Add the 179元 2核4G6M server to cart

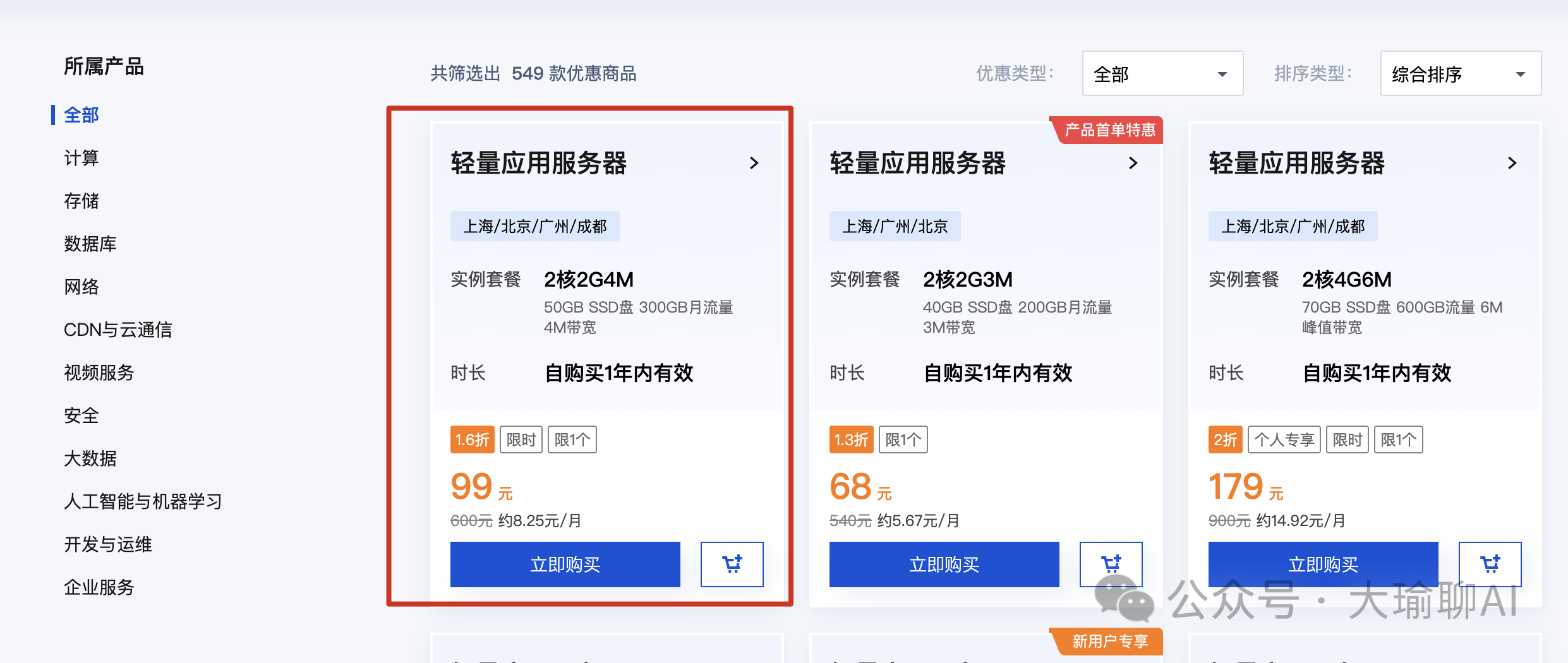(x=1490, y=564)
